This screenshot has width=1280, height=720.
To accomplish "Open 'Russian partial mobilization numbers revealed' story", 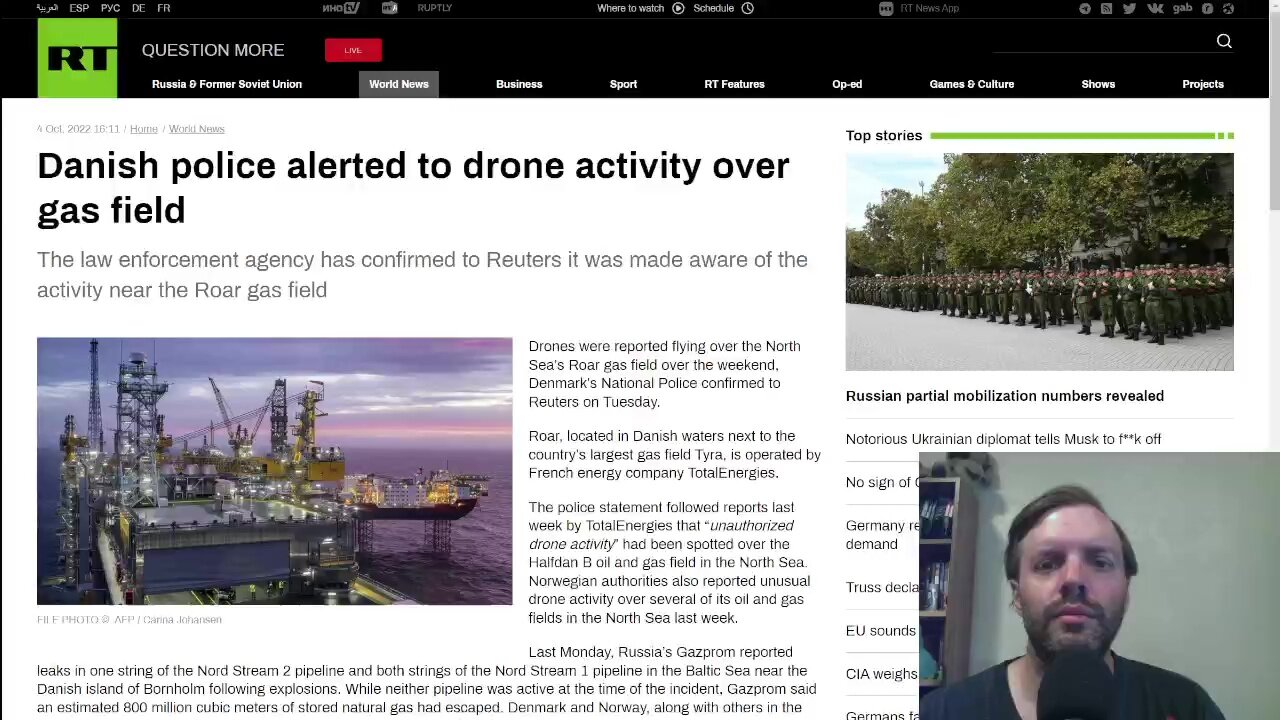I will click(x=1005, y=396).
